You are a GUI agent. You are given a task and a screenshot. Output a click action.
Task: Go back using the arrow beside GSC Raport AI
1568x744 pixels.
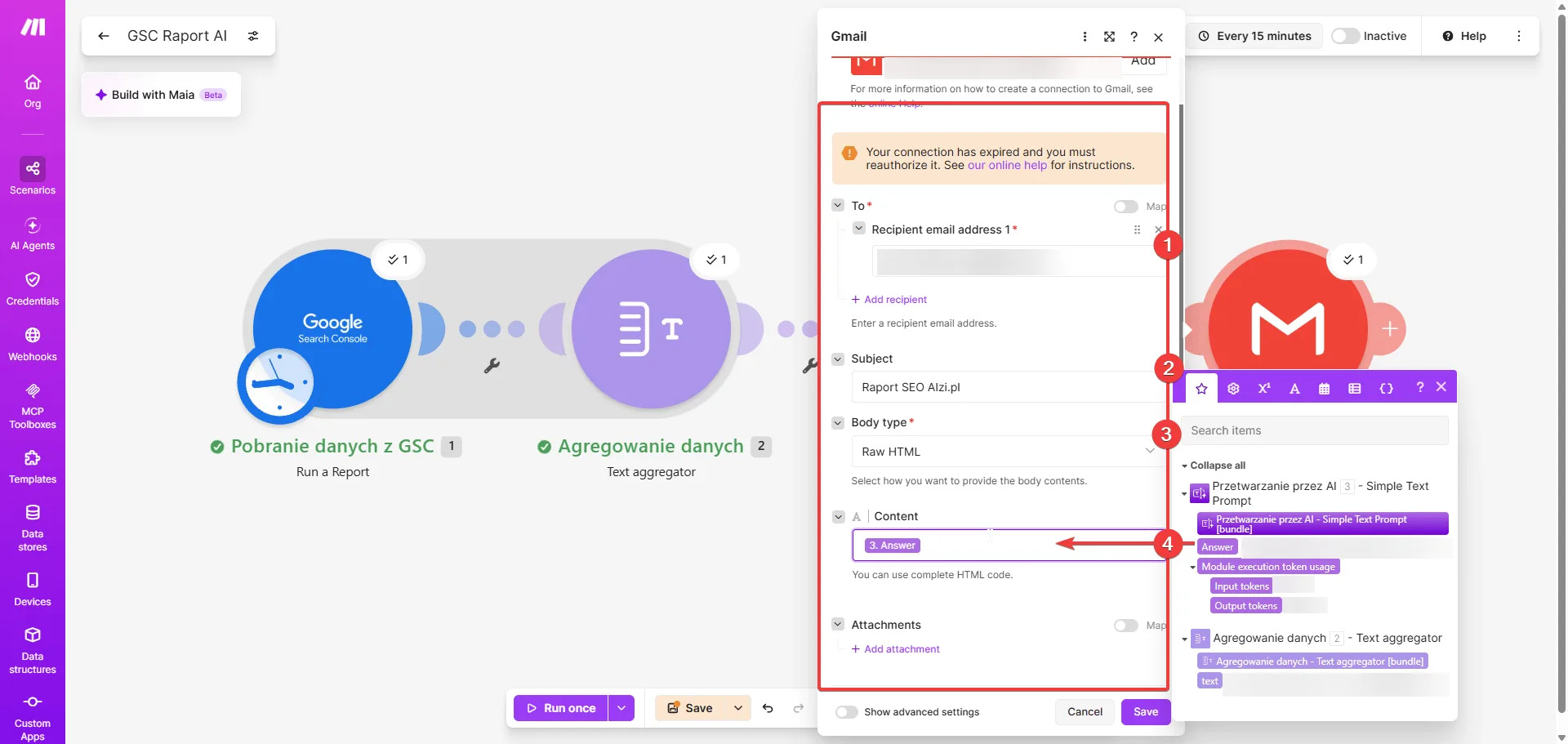(104, 36)
